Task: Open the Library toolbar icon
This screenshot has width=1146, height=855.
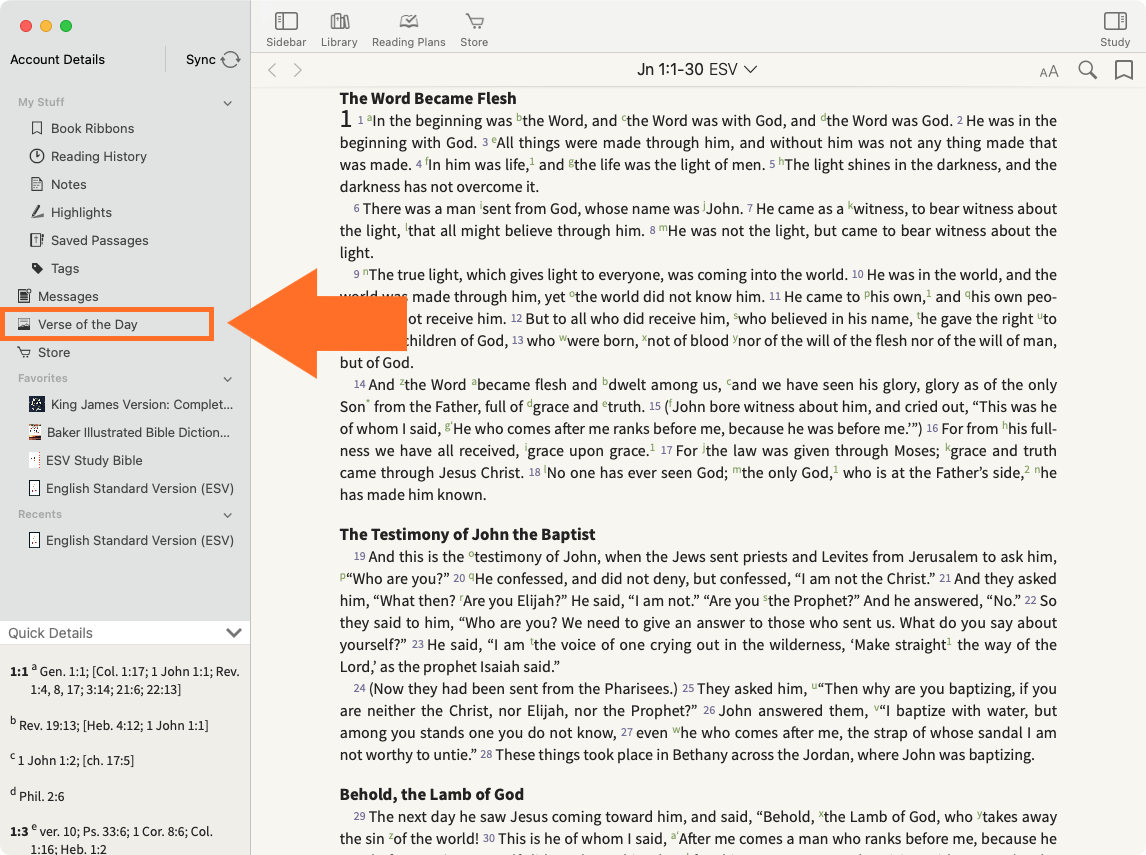Action: [x=340, y=21]
